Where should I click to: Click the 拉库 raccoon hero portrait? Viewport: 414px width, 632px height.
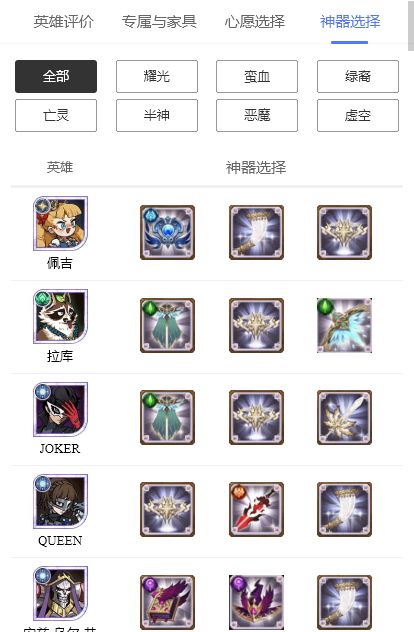tap(60, 316)
